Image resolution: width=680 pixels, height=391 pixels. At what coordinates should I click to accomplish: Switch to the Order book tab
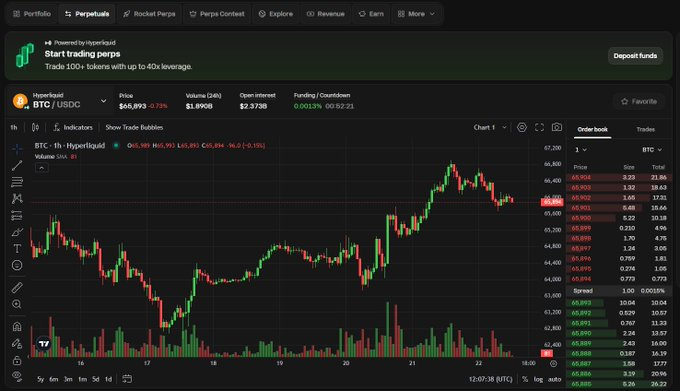pyautogui.click(x=592, y=129)
